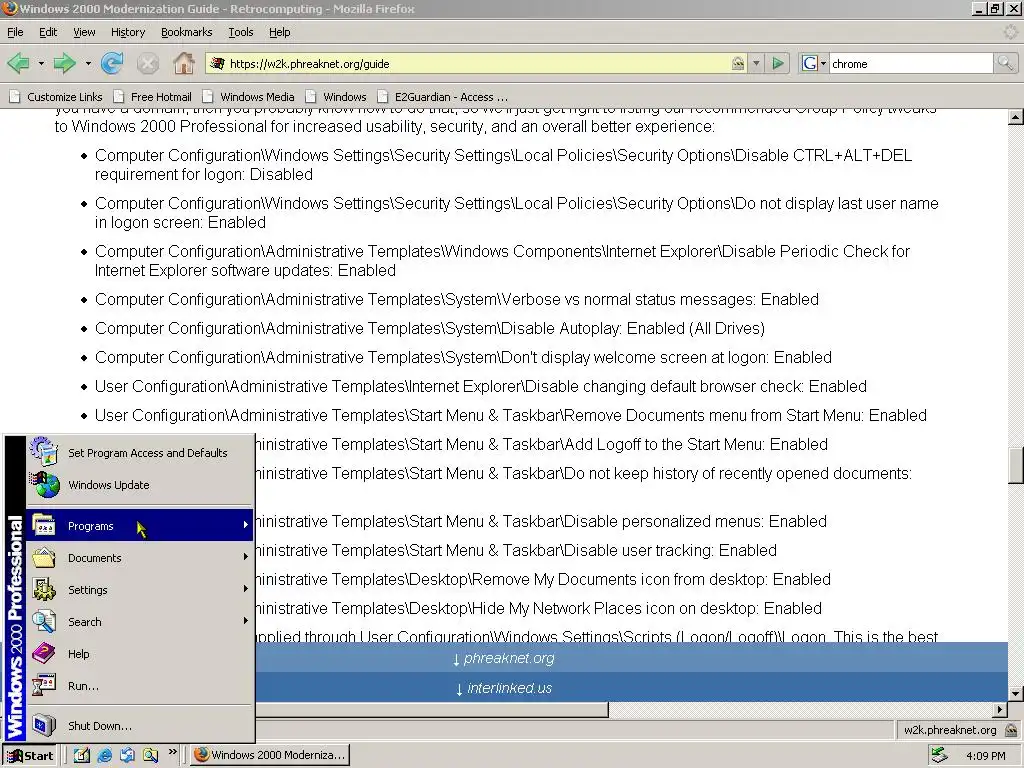Launch Outlook Express from quick launch
The height and width of the screenshot is (768, 1024).
(x=127, y=756)
